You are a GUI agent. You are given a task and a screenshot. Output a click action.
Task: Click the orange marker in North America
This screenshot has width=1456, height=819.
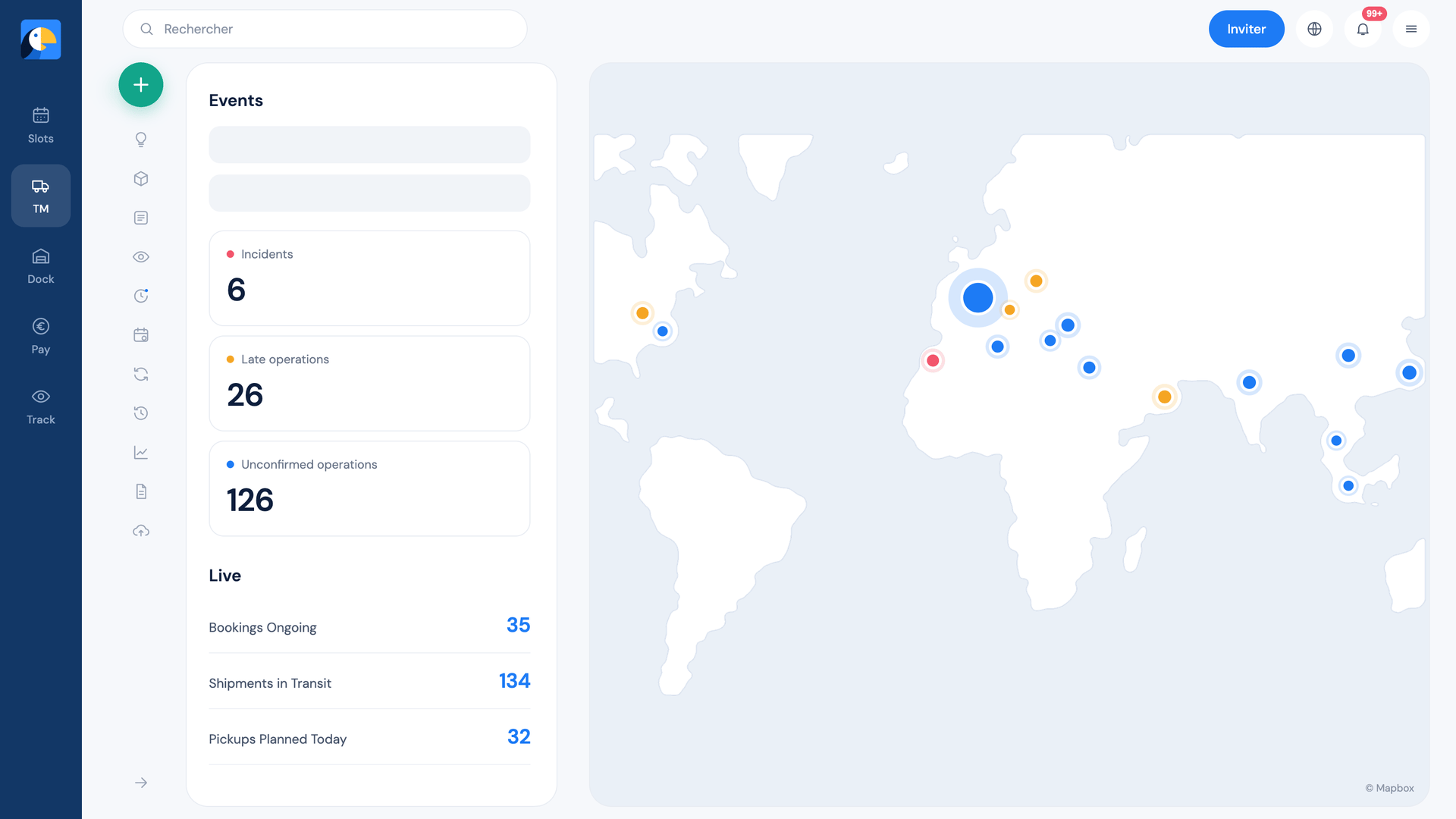pyautogui.click(x=642, y=313)
